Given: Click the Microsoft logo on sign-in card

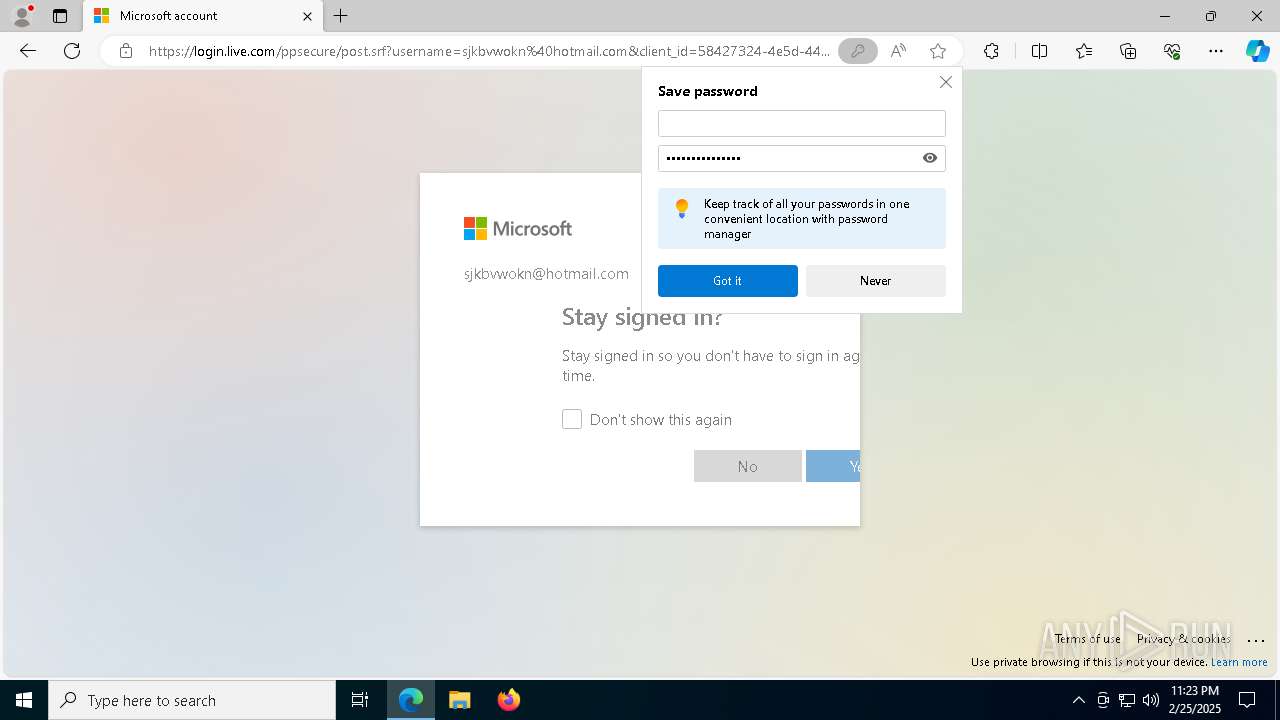Looking at the screenshot, I should [x=518, y=229].
